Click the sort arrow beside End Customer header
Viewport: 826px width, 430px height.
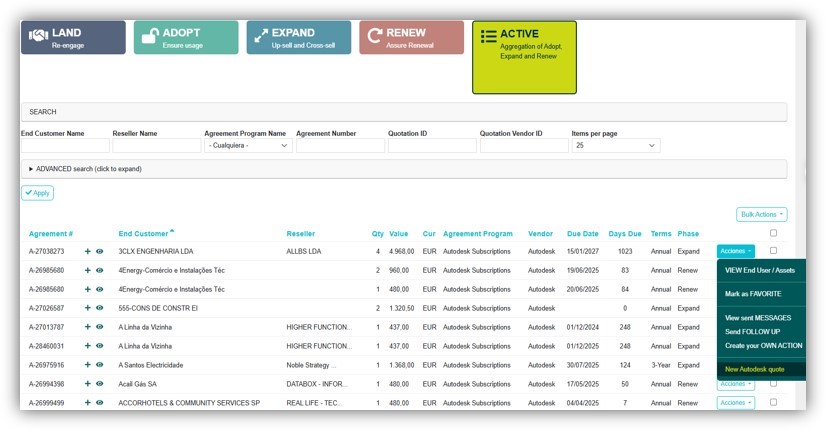click(x=172, y=231)
